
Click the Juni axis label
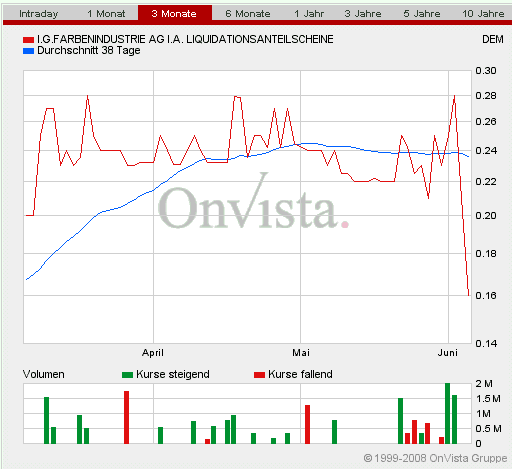448,353
